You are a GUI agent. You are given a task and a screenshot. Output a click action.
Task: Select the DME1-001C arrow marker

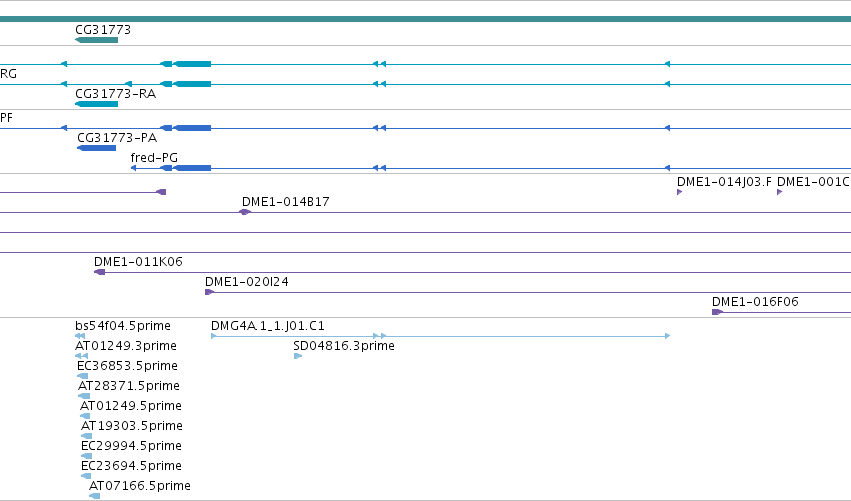[x=779, y=192]
